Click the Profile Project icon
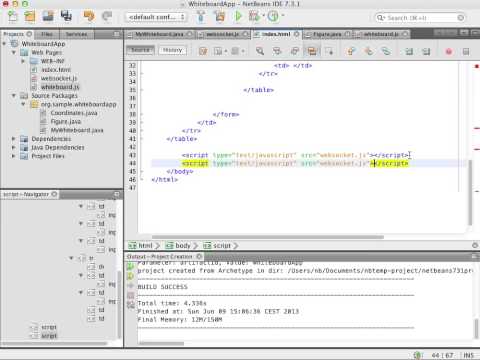Screen dimensions: 480x360 coord(273,16)
